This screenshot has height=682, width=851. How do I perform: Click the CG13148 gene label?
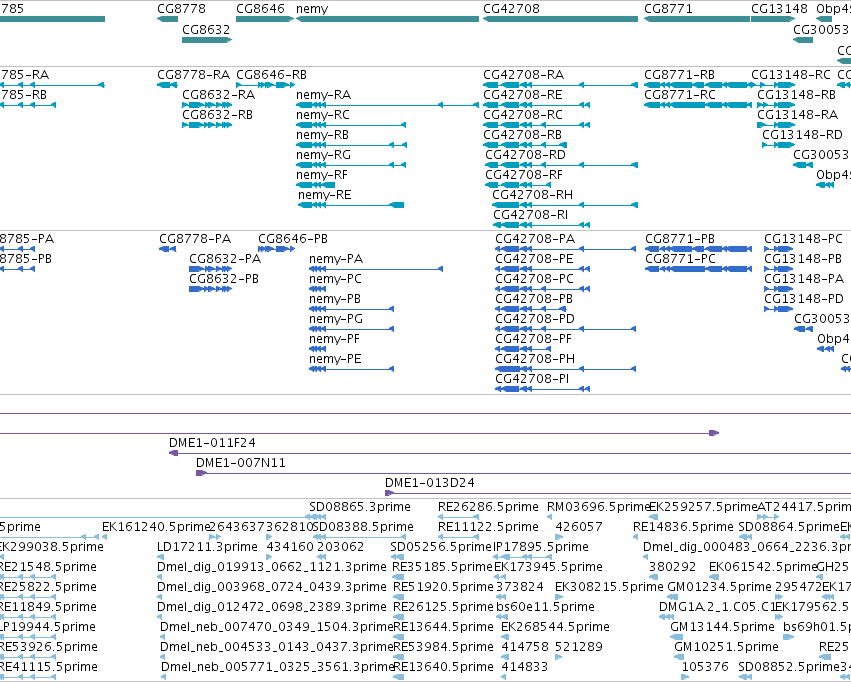[x=779, y=9]
